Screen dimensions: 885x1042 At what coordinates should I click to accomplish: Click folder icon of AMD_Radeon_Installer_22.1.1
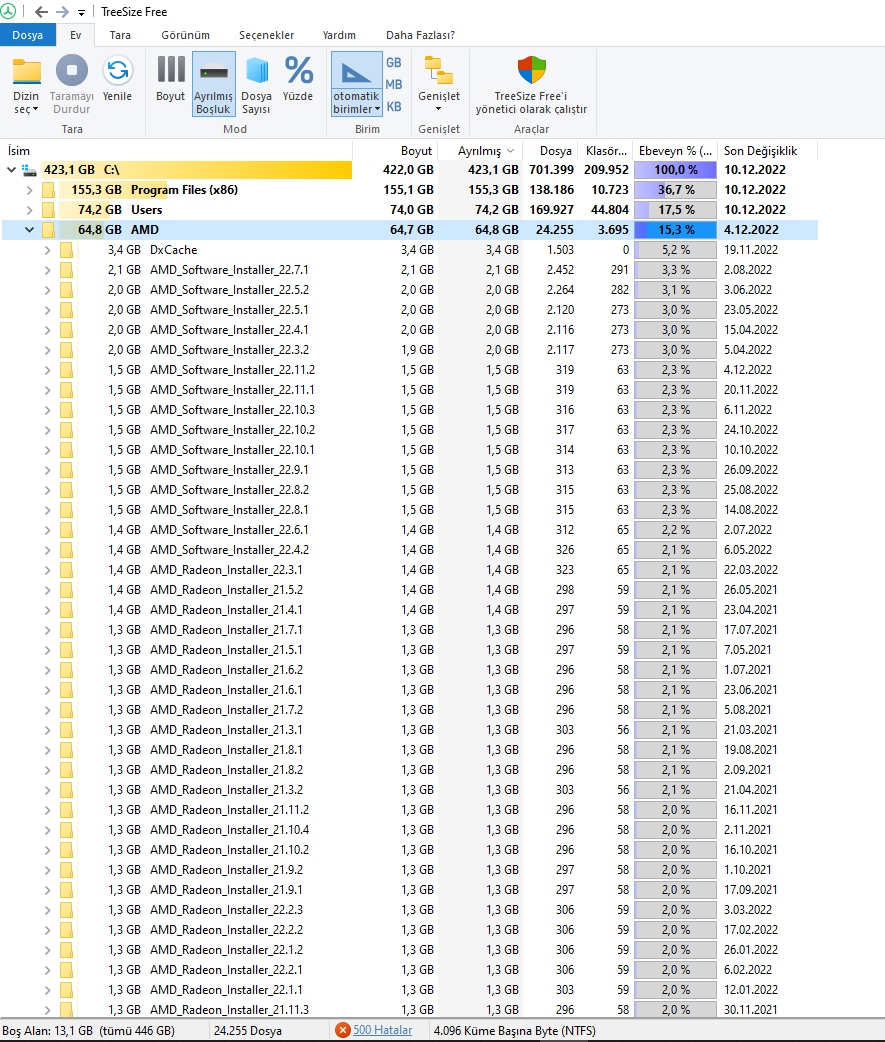click(x=66, y=990)
